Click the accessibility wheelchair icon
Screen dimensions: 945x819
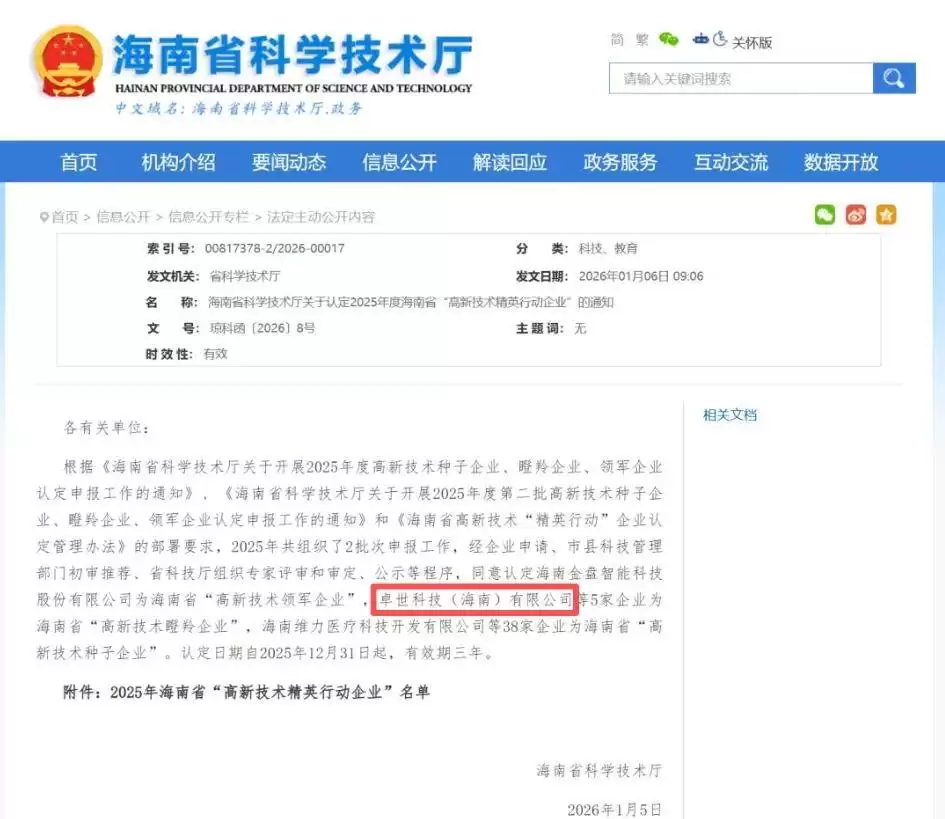[720, 40]
